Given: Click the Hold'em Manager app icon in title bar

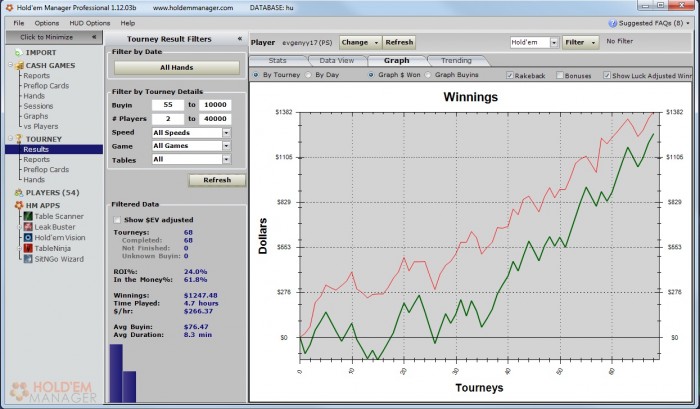Looking at the screenshot, I should (9, 7).
